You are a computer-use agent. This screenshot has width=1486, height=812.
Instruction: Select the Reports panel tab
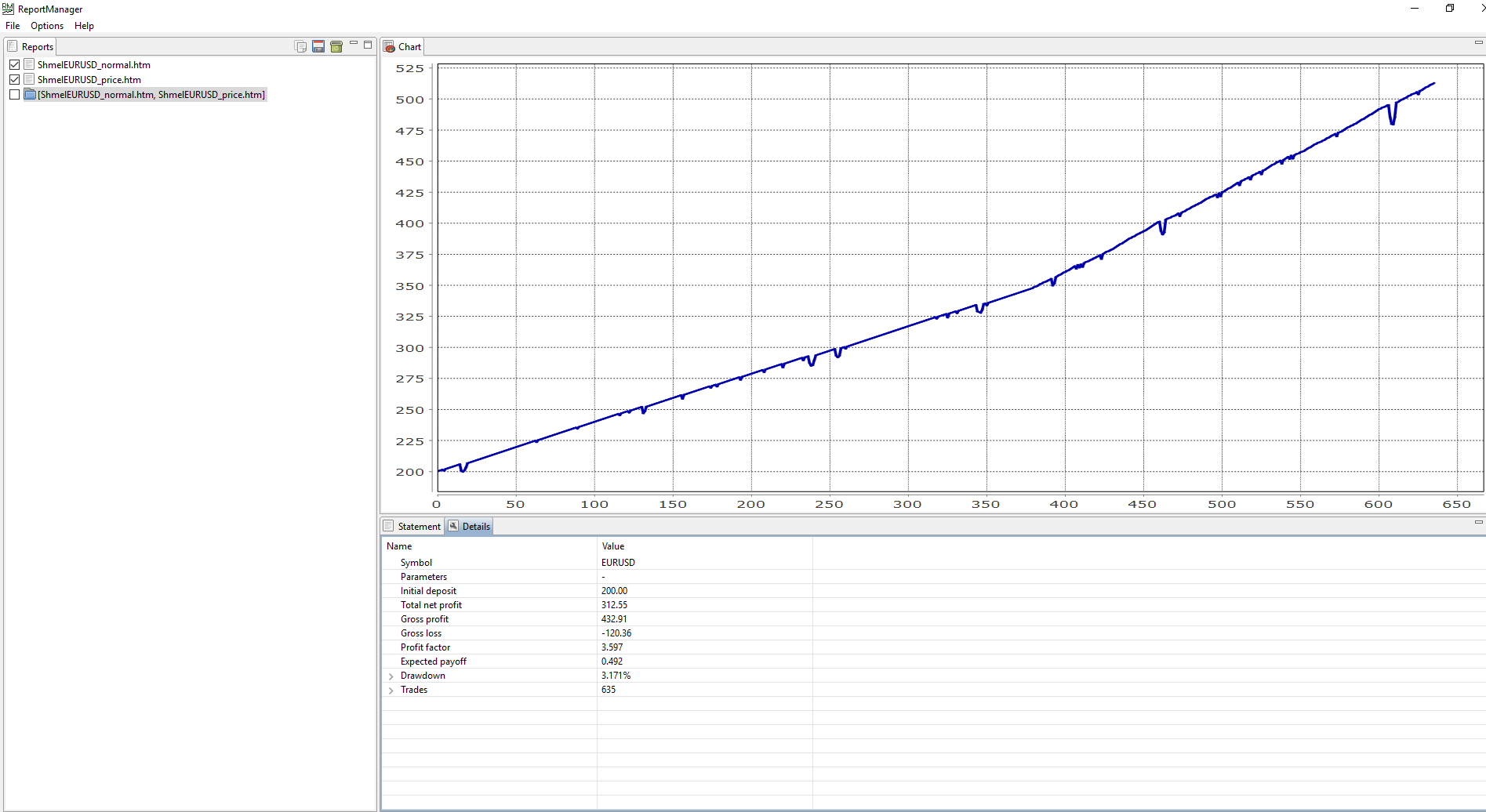31,46
